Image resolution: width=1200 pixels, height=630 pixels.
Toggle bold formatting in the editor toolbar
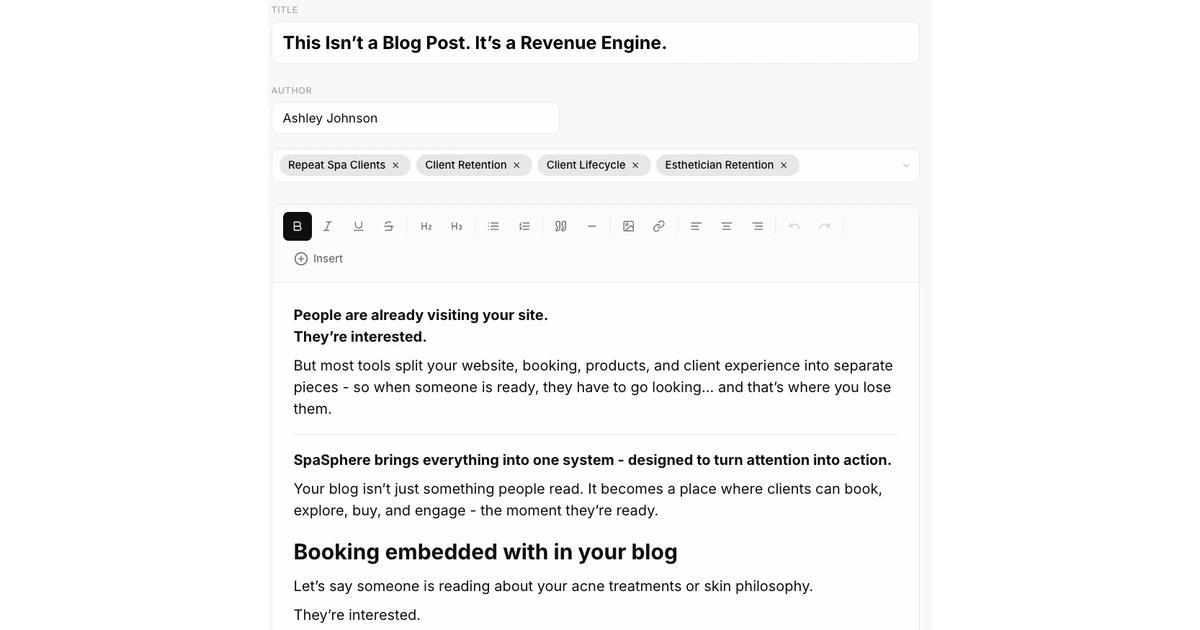point(297,227)
